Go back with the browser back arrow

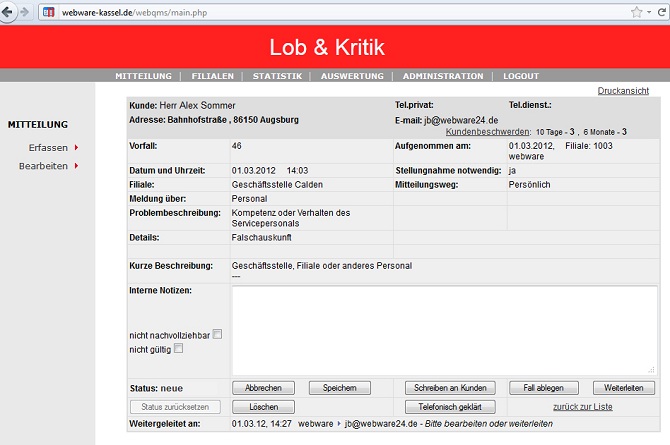pyautogui.click(x=7, y=12)
